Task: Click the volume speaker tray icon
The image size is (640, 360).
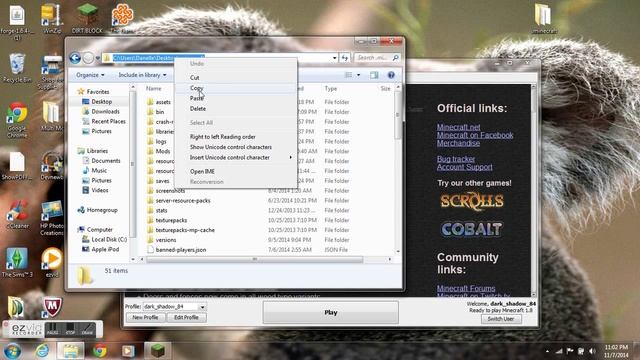Action: click(592, 351)
